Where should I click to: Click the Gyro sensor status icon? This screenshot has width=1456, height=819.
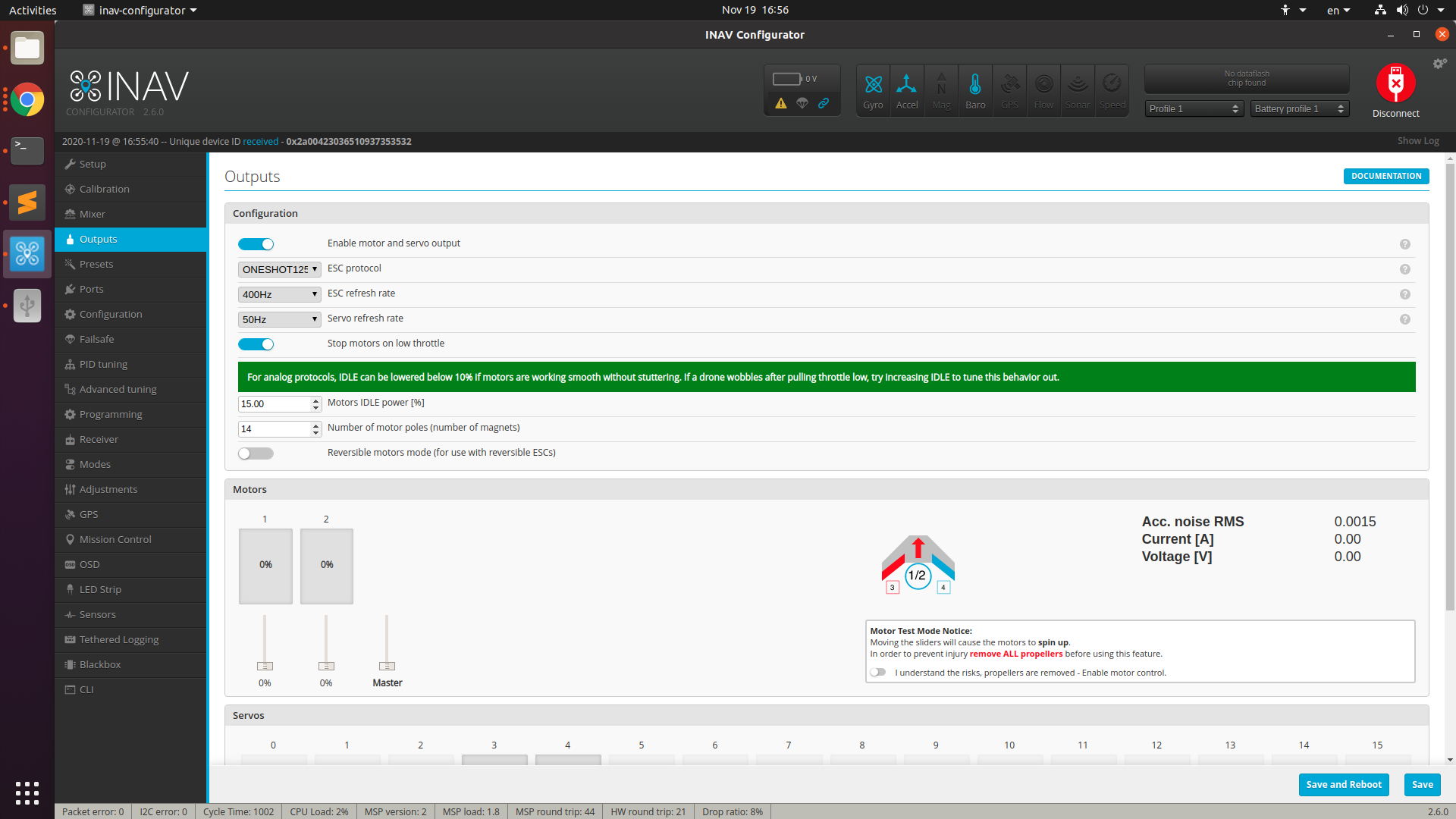coord(873,89)
